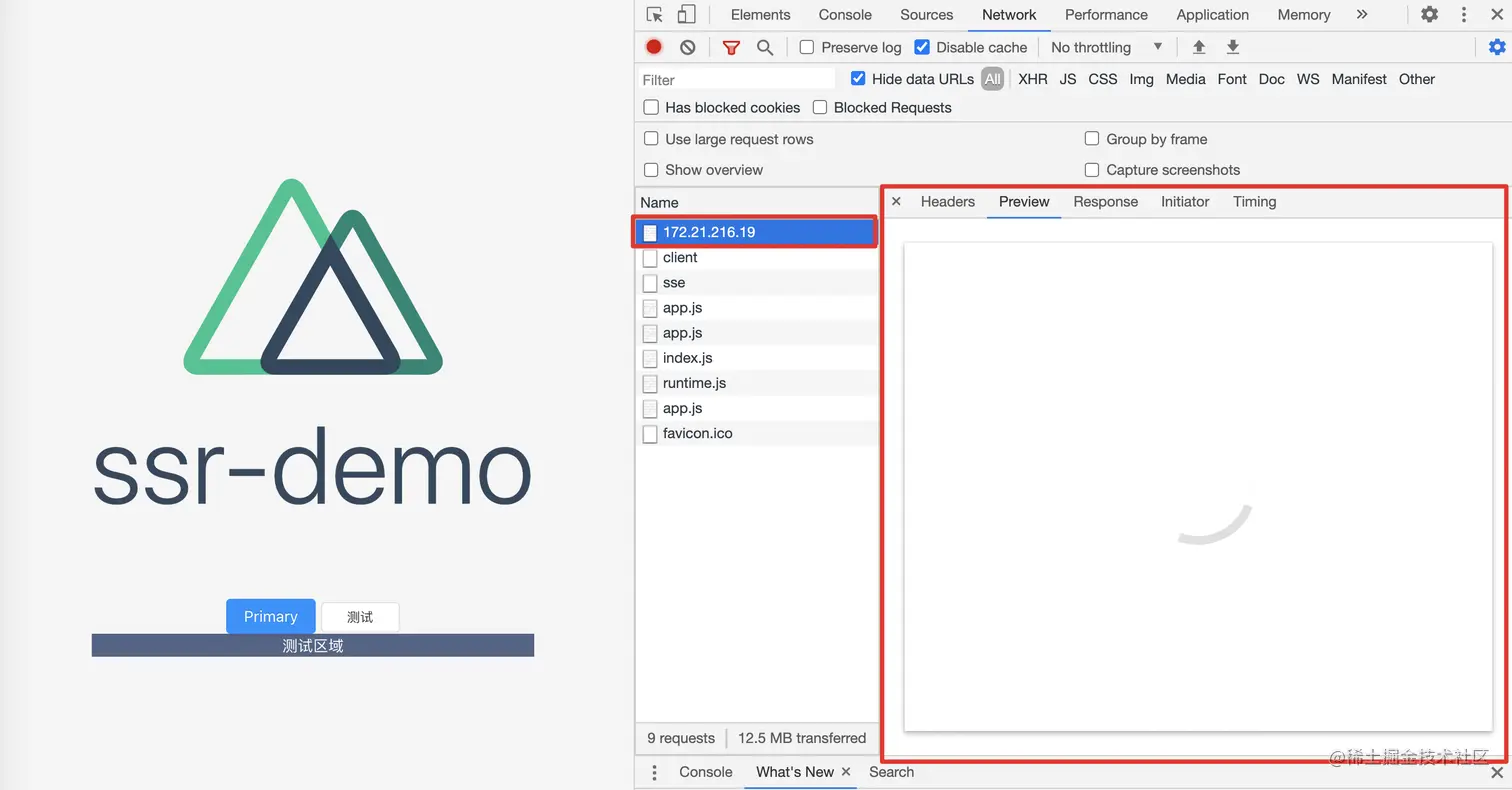This screenshot has height=790, width=1512.
Task: Click the file icon next to sse
Action: click(650, 283)
